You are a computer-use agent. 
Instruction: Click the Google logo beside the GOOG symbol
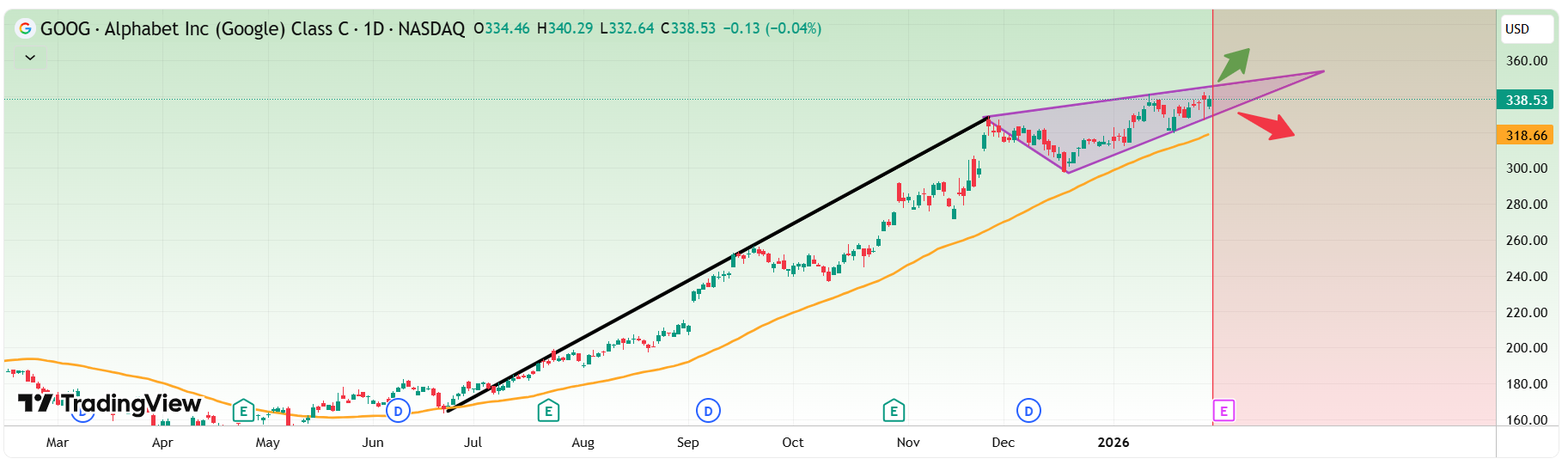point(26,28)
